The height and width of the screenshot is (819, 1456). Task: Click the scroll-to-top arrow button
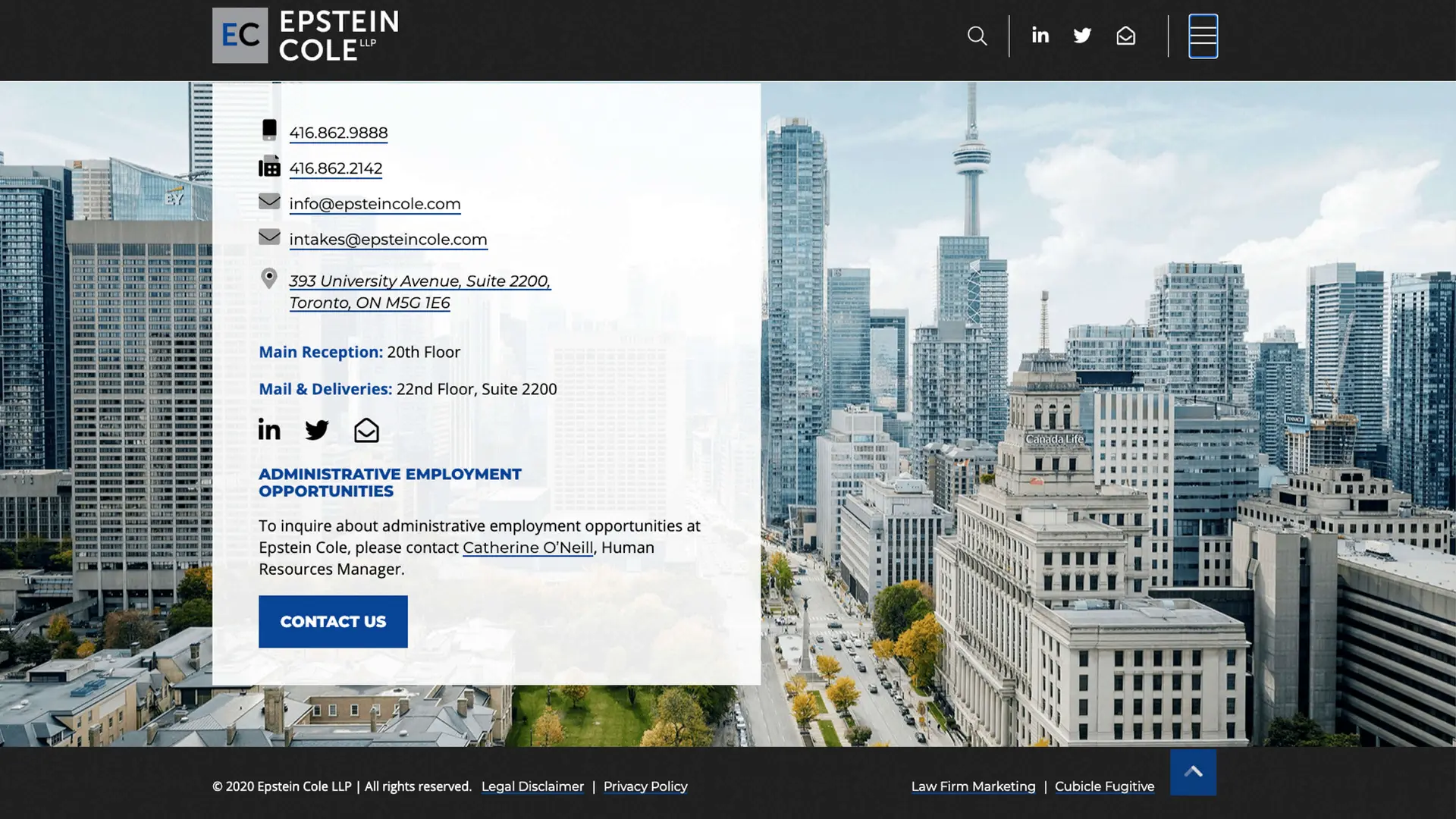tap(1193, 771)
